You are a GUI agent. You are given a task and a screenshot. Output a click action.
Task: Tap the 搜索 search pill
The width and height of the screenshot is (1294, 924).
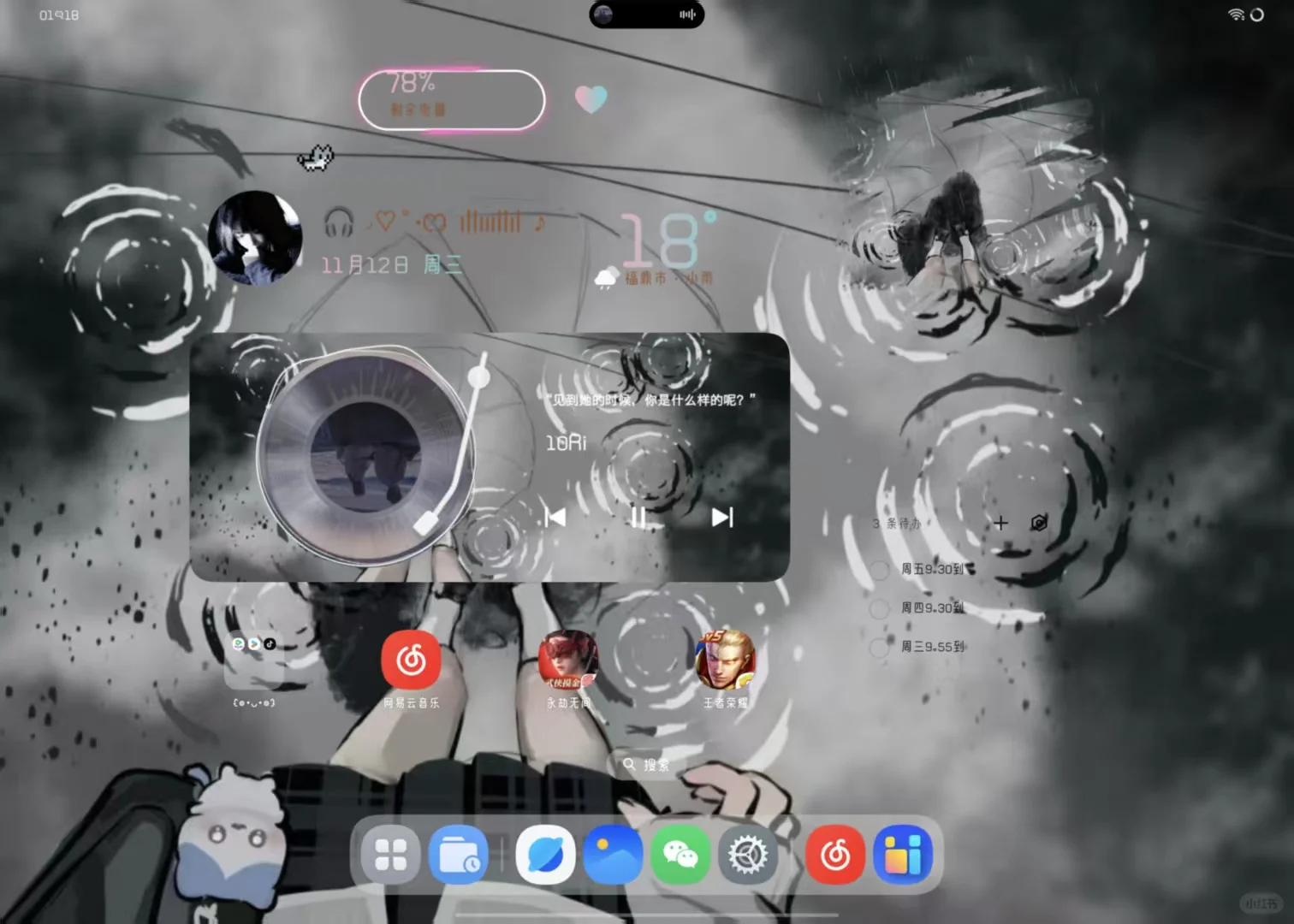[647, 765]
